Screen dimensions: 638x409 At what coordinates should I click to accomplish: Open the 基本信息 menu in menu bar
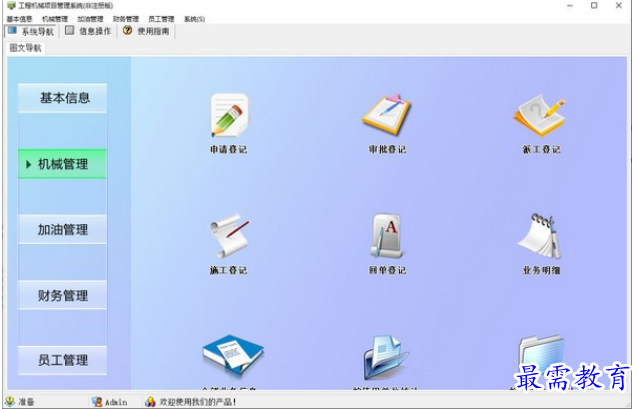coord(20,19)
